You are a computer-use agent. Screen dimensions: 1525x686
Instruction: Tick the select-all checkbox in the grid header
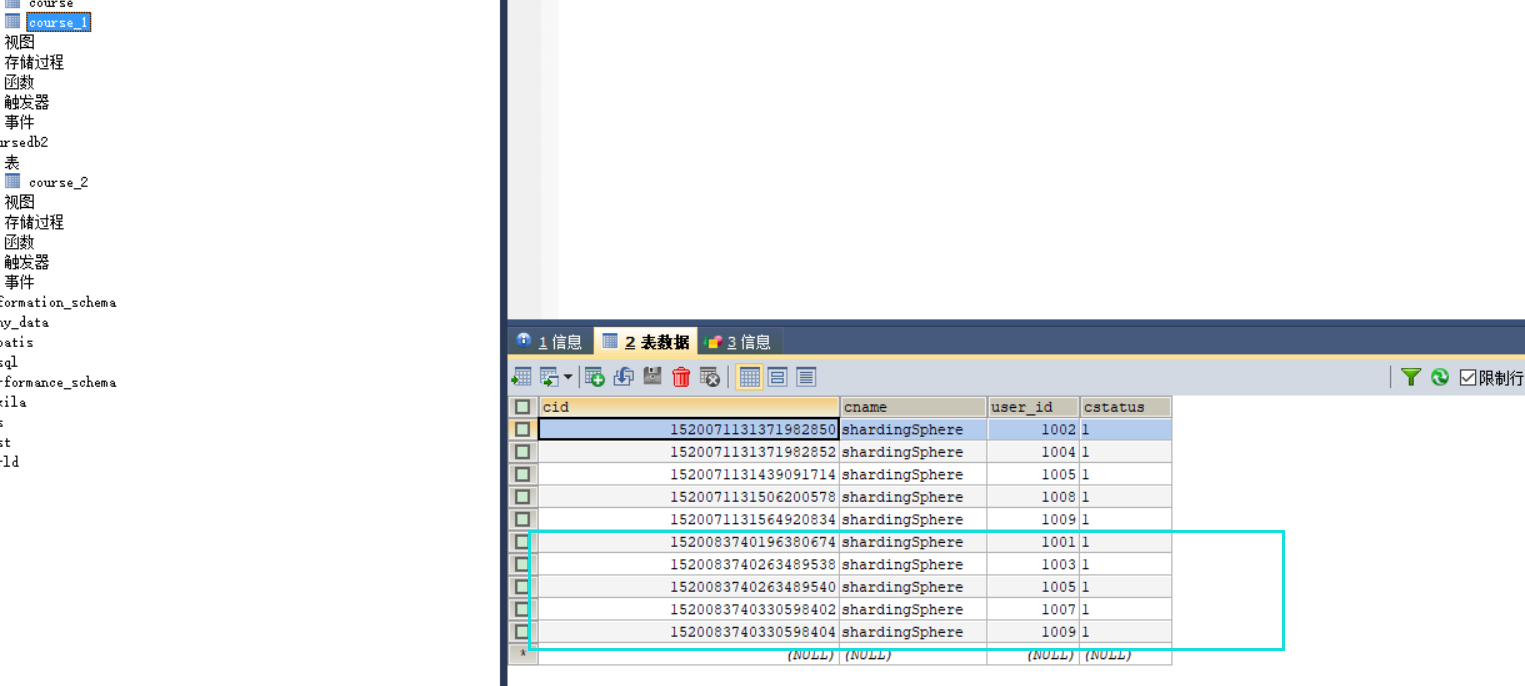click(x=522, y=407)
